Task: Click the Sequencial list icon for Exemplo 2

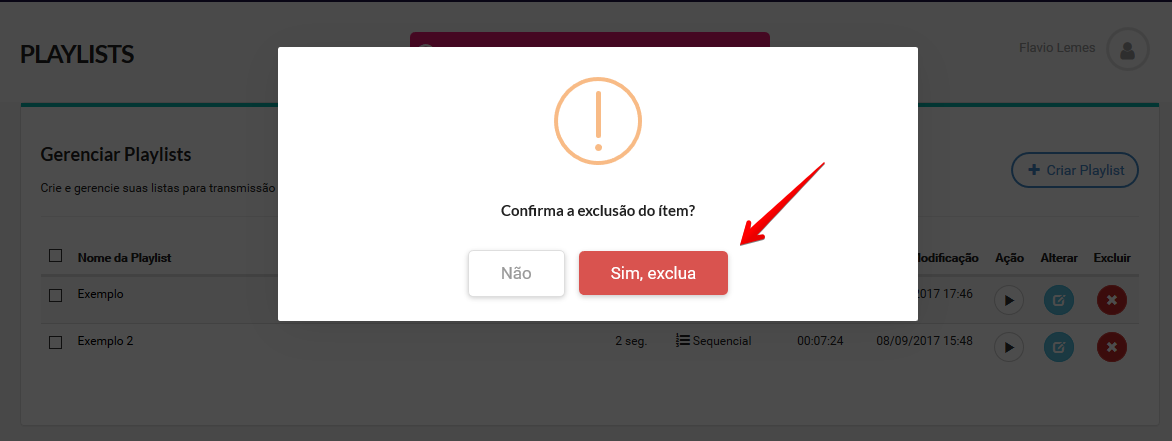Action: tap(682, 341)
